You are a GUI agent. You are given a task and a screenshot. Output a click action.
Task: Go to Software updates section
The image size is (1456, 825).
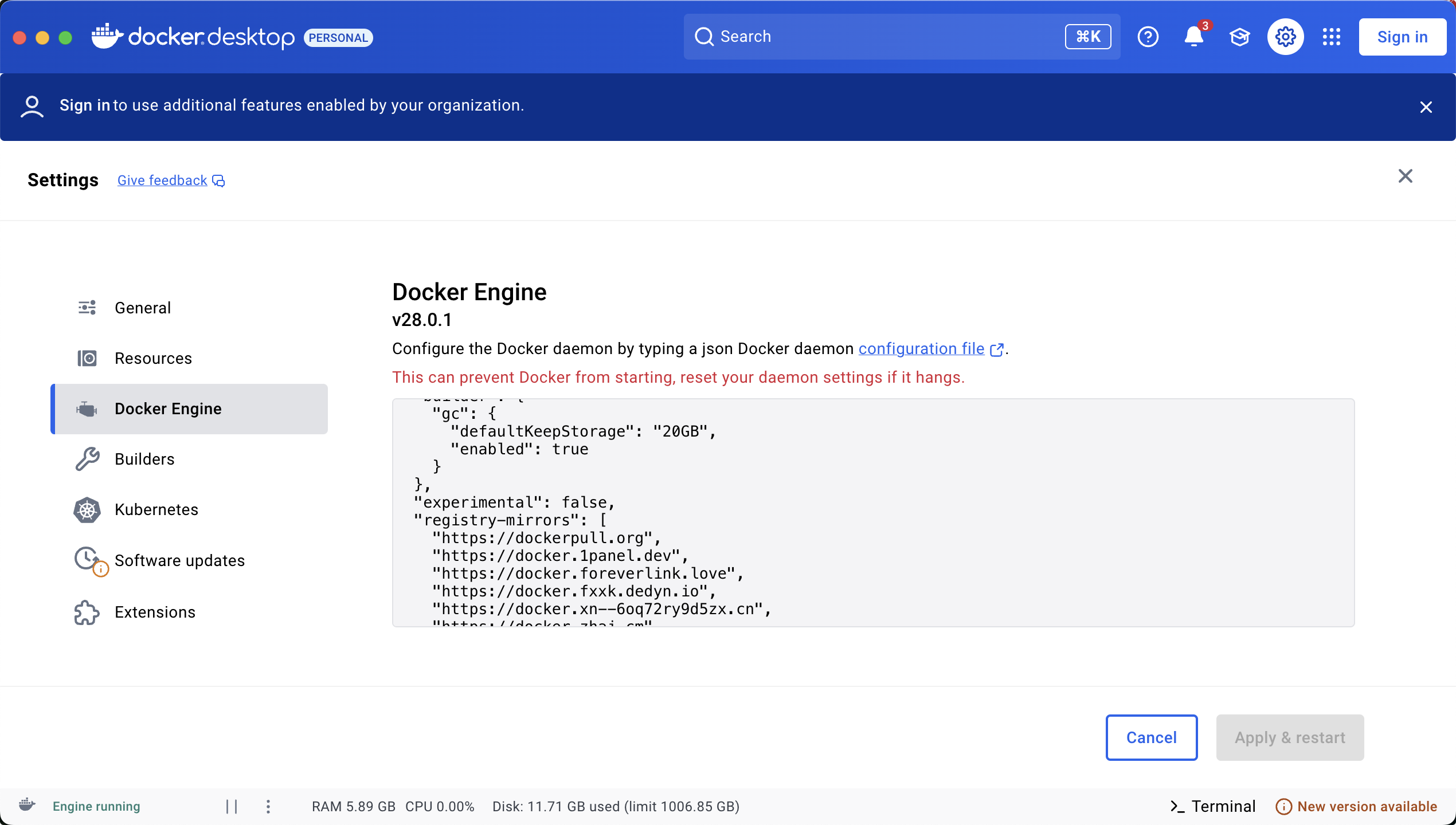coord(179,560)
